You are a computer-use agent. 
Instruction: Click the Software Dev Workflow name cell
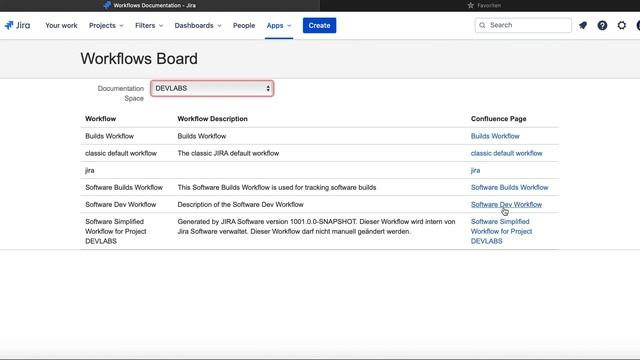[120, 204]
